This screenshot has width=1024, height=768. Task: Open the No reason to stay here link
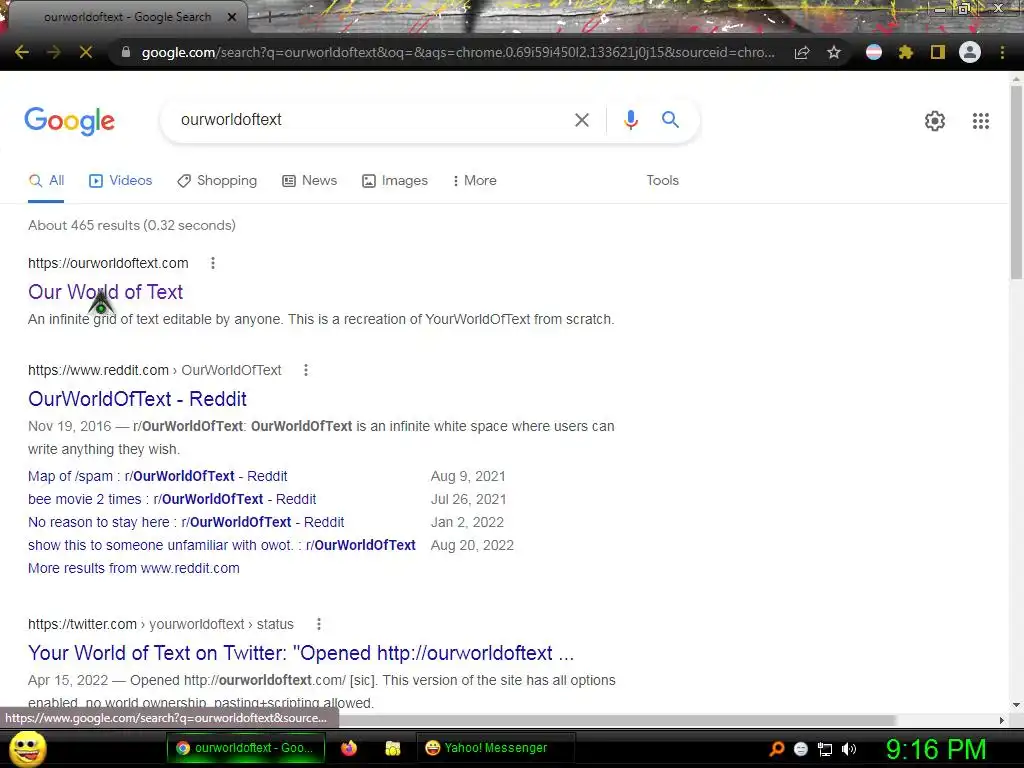(x=186, y=522)
